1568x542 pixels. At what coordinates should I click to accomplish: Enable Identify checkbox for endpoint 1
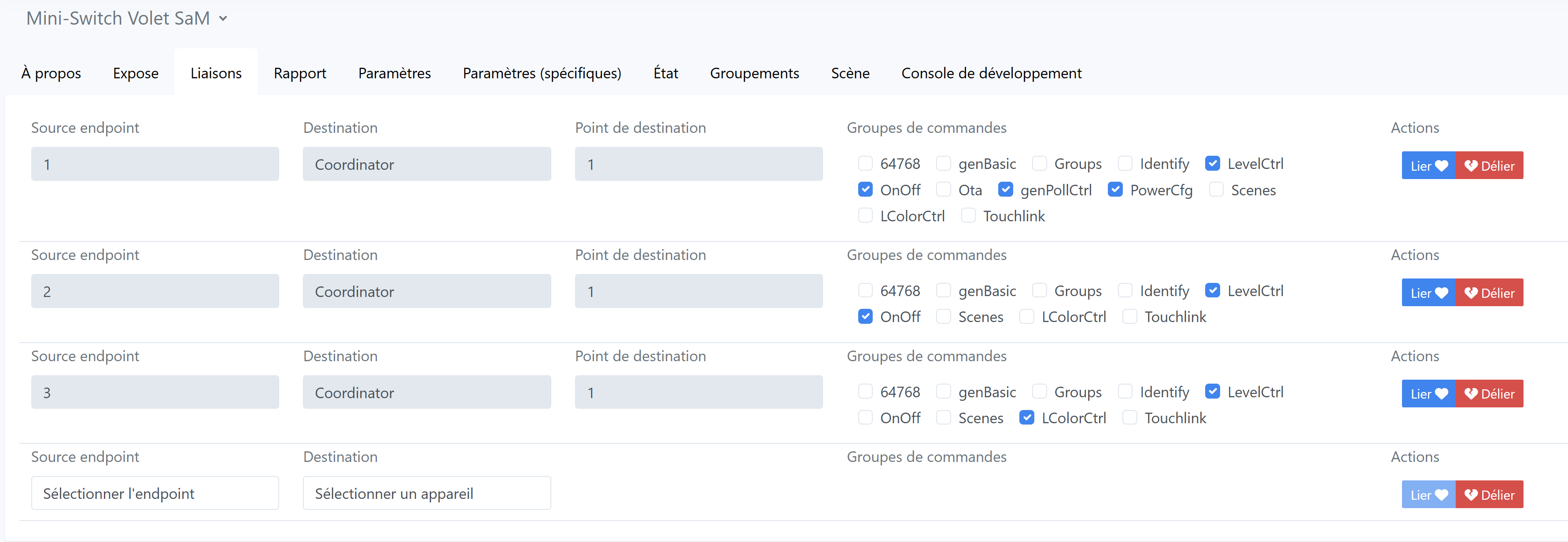(1125, 163)
